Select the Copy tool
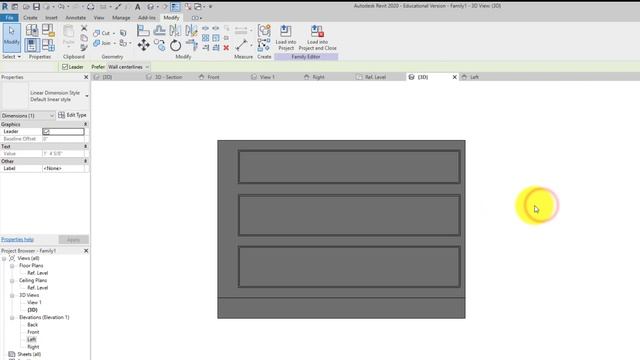 160,45
